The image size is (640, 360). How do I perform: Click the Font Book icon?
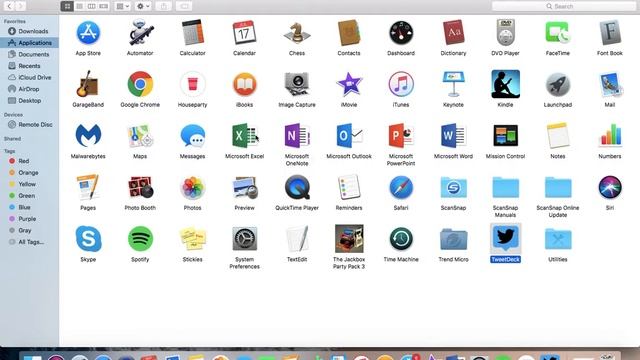pos(610,33)
